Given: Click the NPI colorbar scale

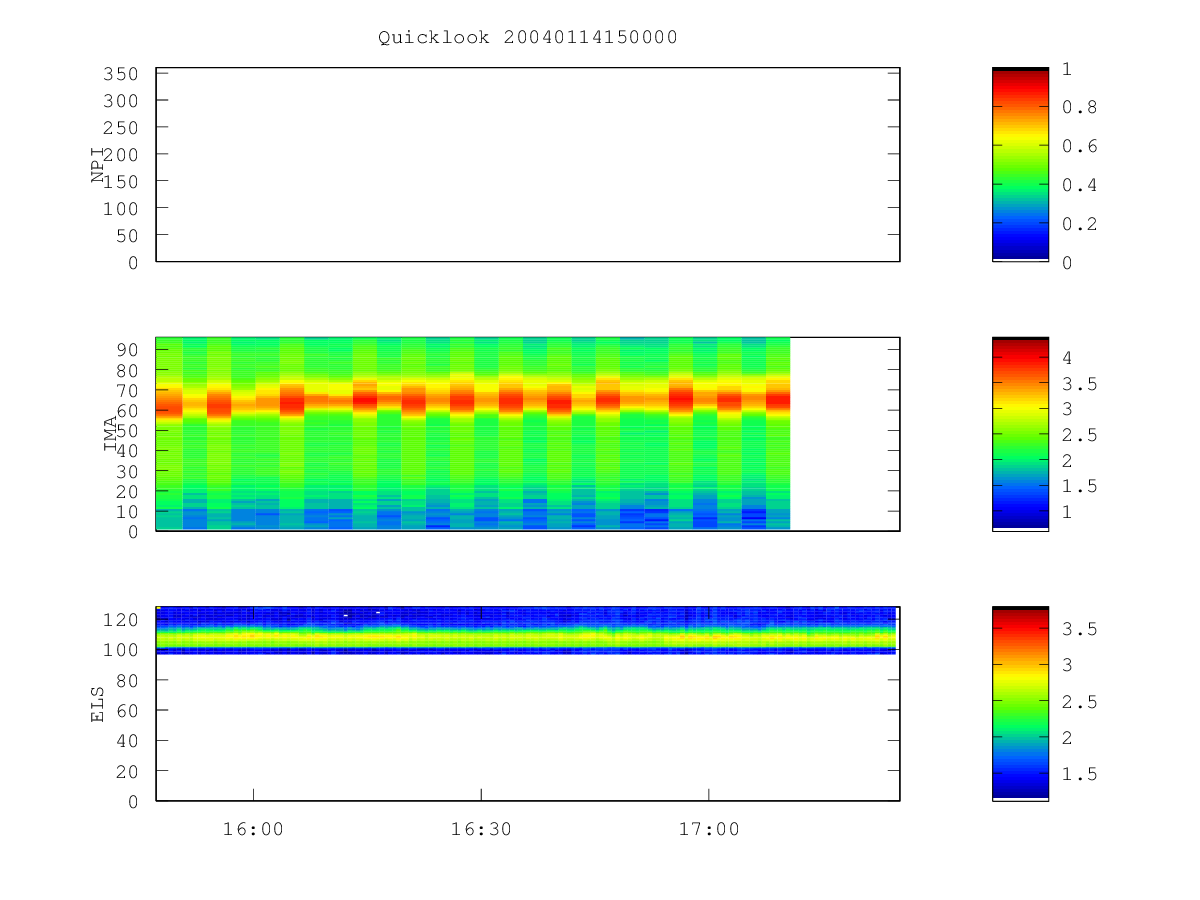Looking at the screenshot, I should pyautogui.click(x=1020, y=165).
